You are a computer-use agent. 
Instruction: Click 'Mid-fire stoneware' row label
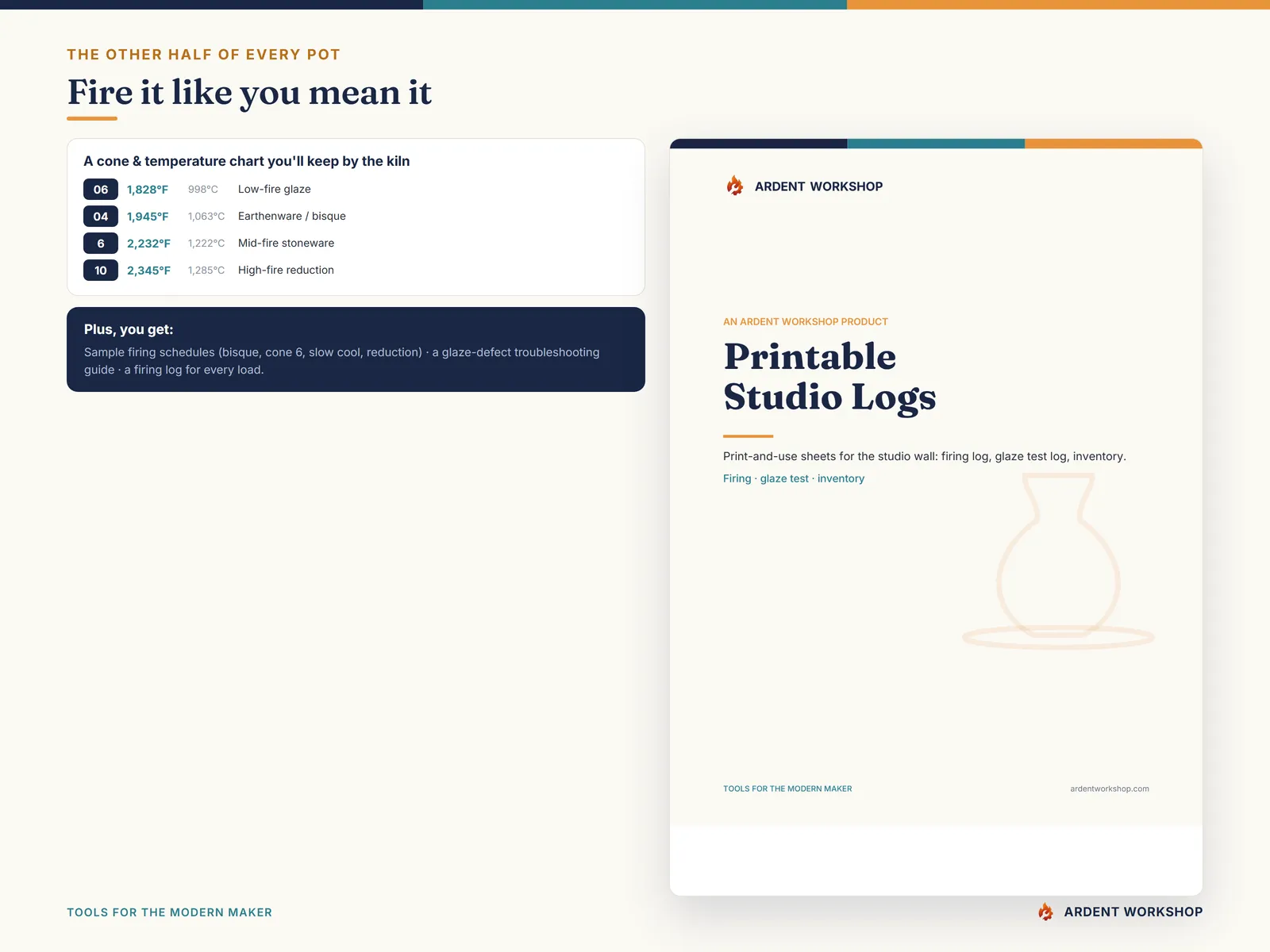tap(286, 244)
